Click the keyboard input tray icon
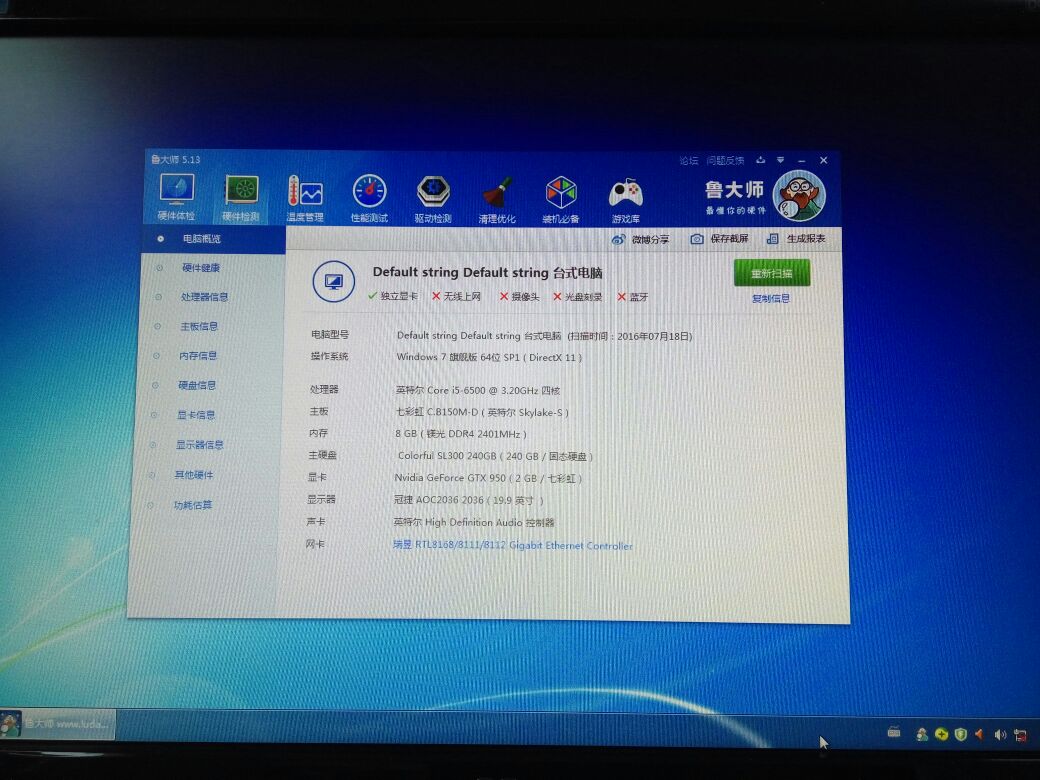 [x=894, y=732]
